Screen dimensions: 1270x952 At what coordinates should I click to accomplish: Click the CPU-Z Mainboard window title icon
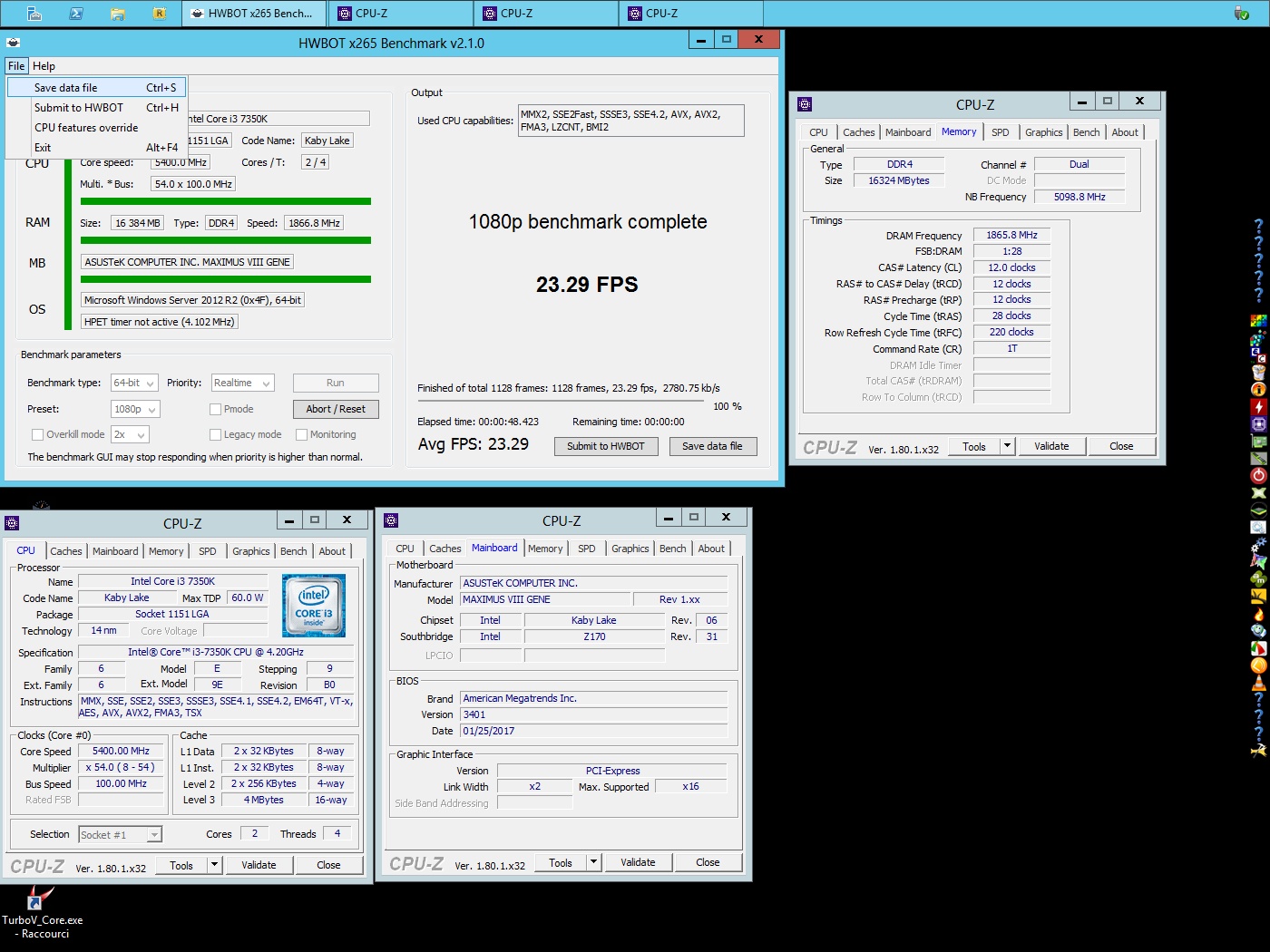391,520
